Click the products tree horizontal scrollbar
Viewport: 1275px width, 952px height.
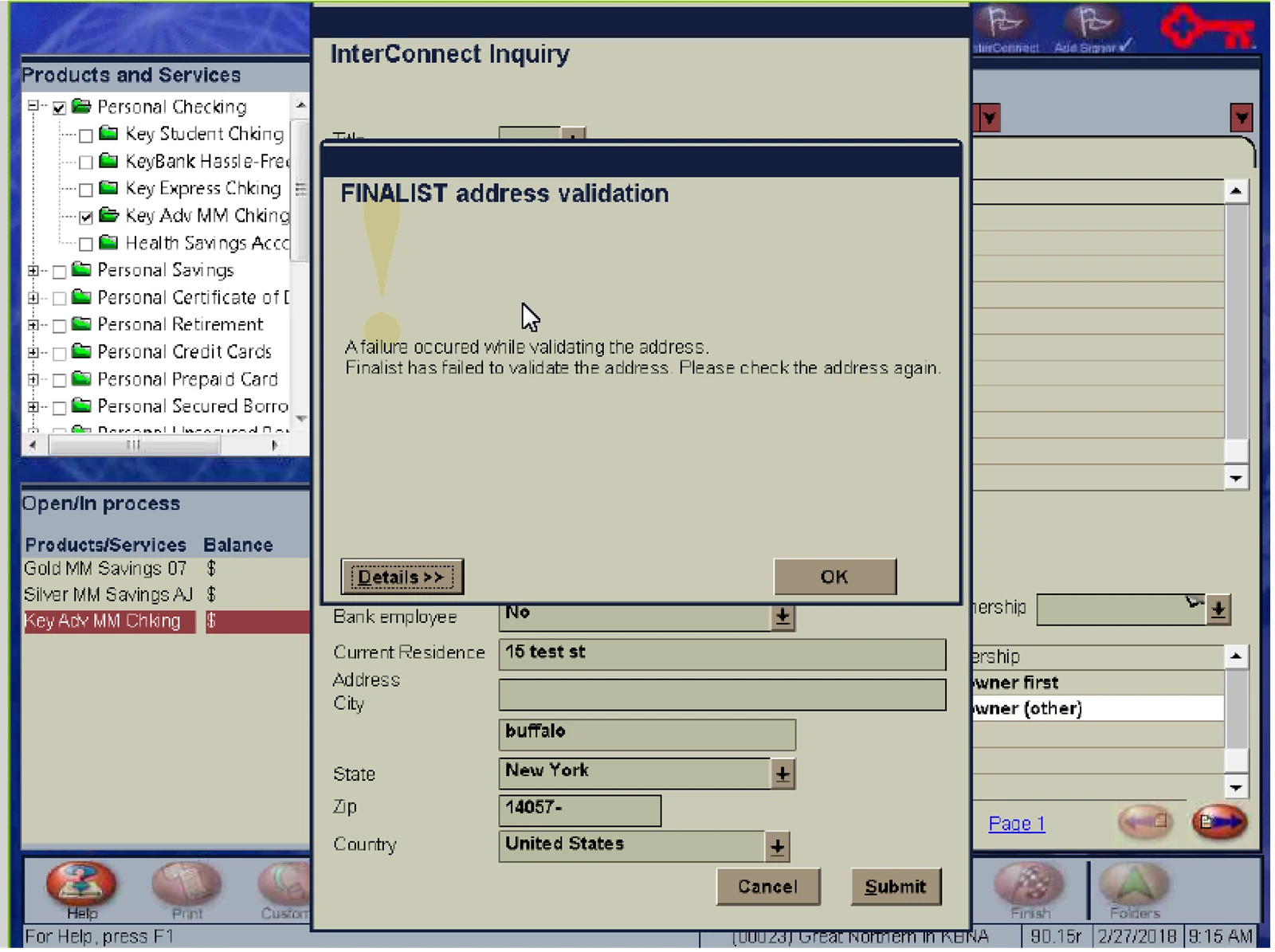[153, 445]
